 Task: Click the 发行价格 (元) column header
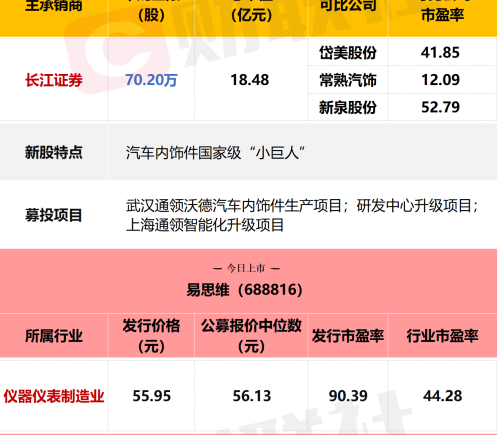coord(151,336)
